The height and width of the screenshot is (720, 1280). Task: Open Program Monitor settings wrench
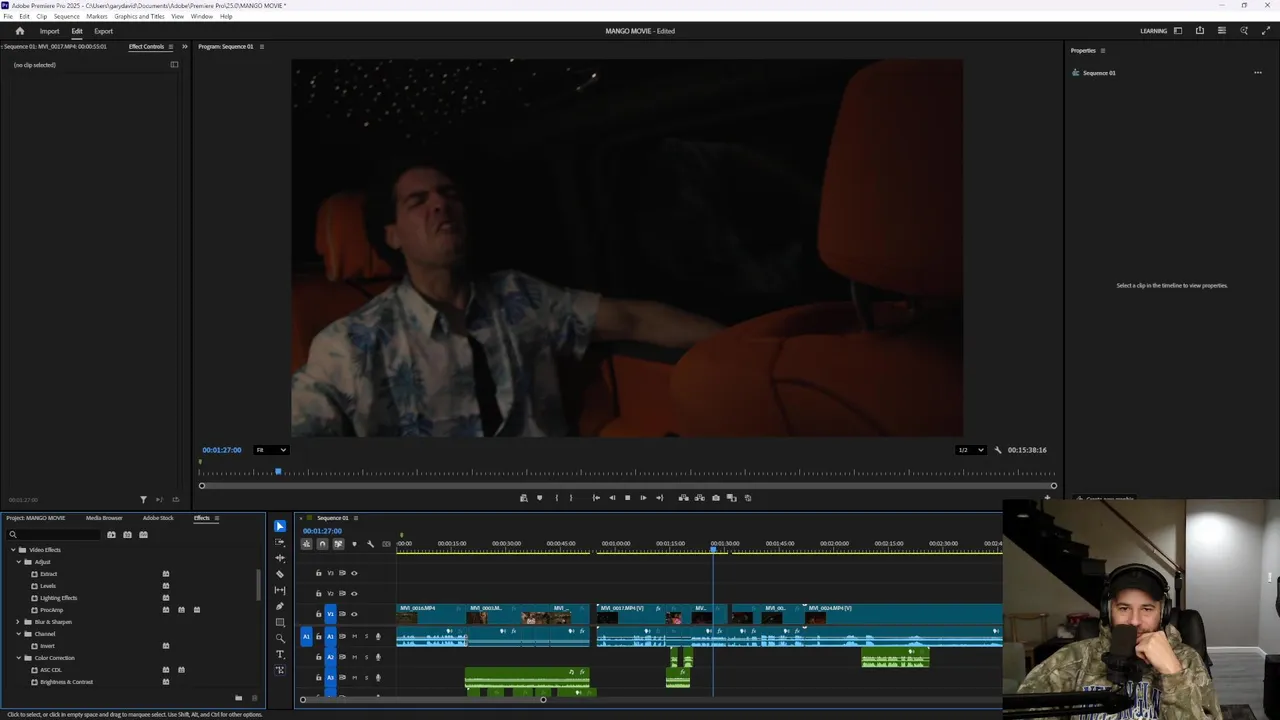997,450
